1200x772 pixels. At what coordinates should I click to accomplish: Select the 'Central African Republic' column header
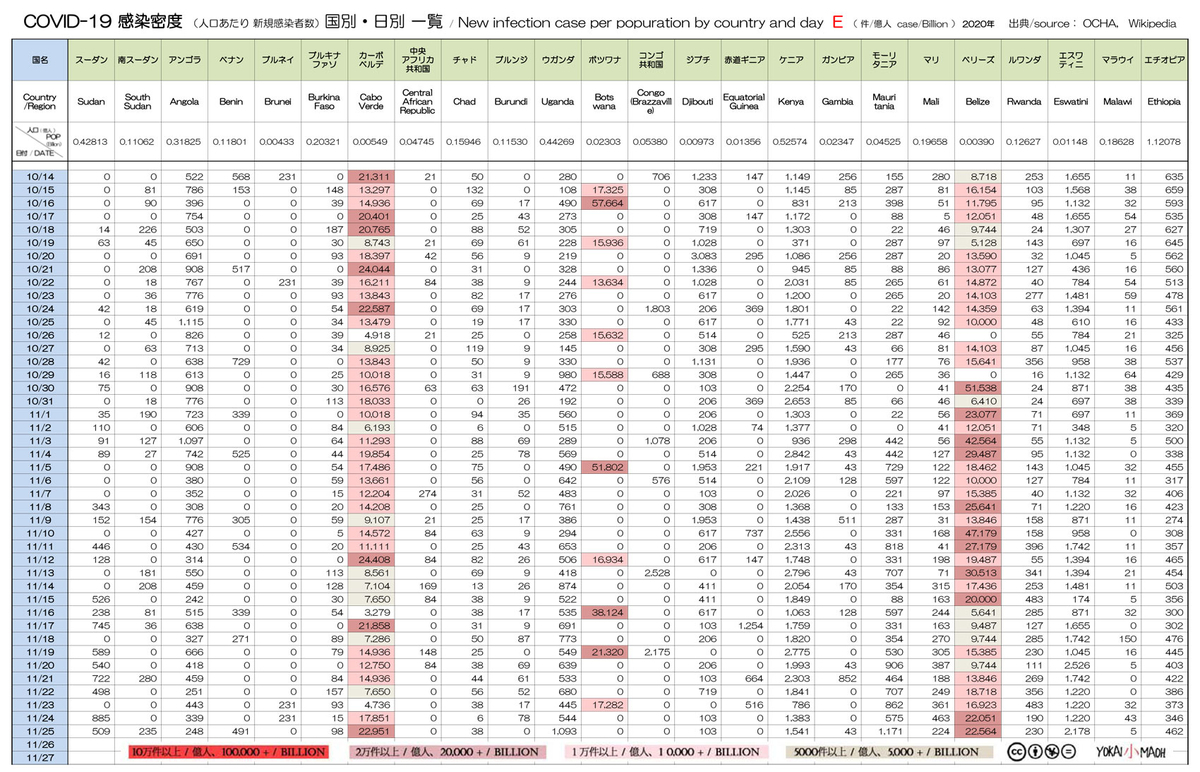pos(417,102)
